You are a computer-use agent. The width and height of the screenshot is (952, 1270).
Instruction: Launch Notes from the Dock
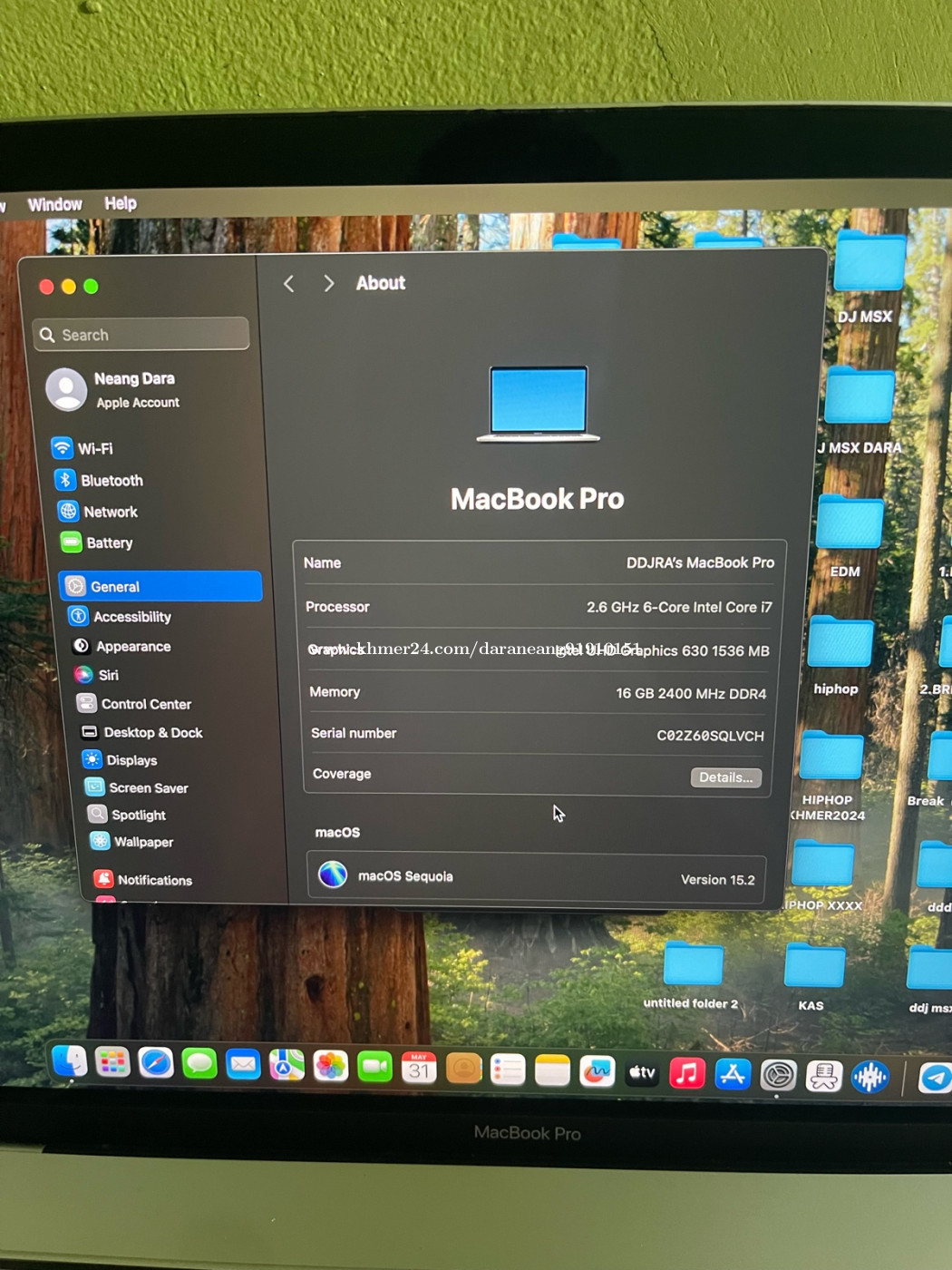pyautogui.click(x=552, y=1071)
